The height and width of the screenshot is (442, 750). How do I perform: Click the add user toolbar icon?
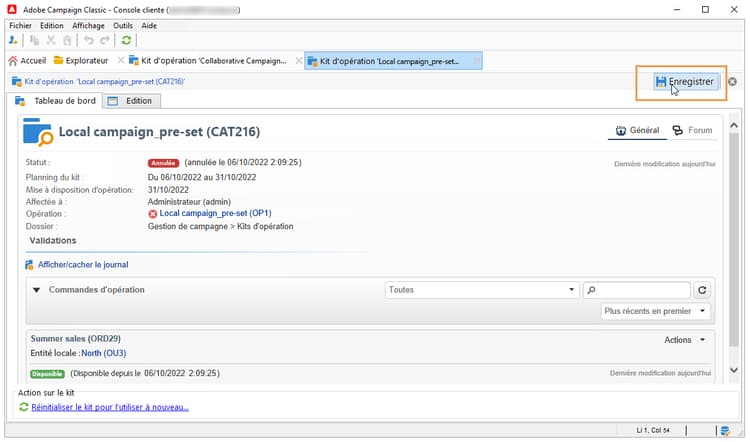[x=13, y=40]
